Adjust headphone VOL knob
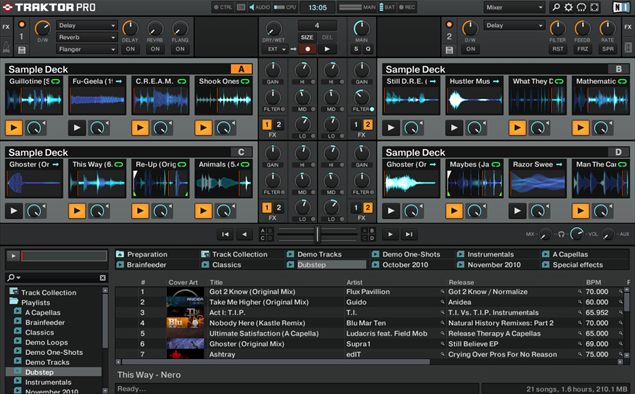 tap(577, 234)
